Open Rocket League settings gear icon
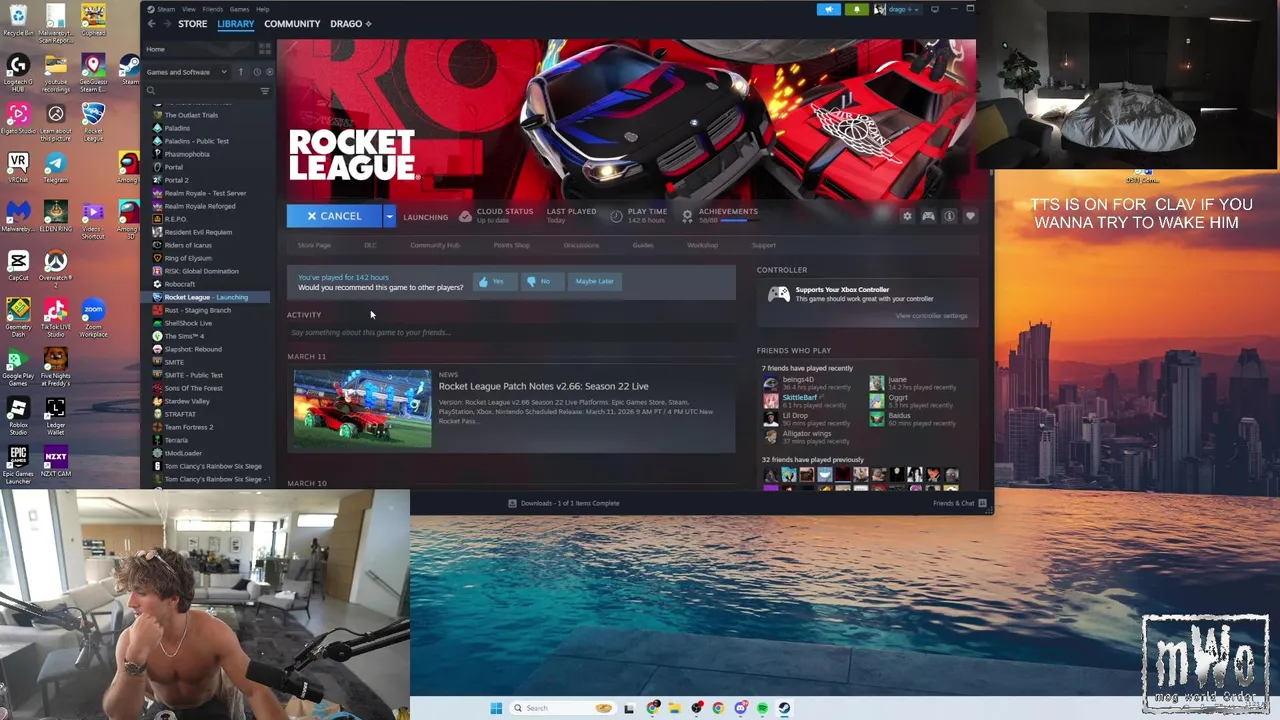The height and width of the screenshot is (720, 1280). coord(907,216)
